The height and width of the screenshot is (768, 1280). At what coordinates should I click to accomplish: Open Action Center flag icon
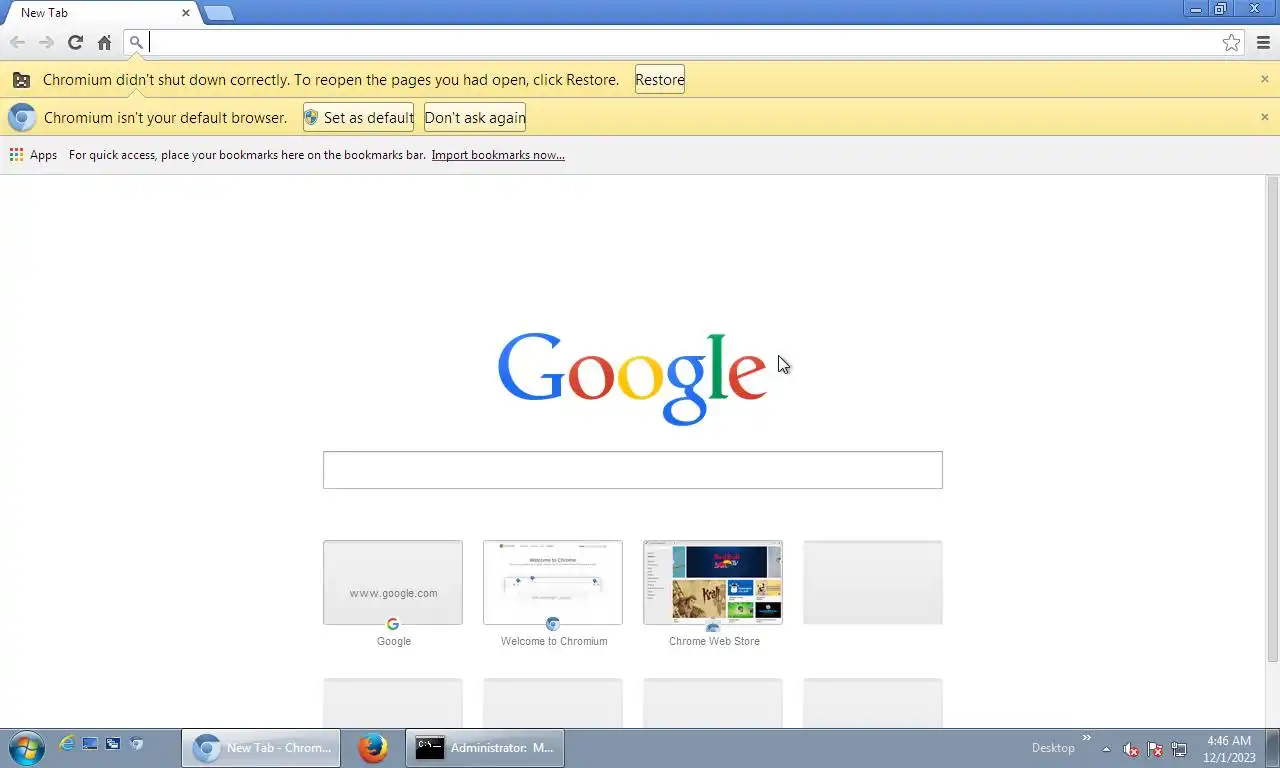[1155, 749]
